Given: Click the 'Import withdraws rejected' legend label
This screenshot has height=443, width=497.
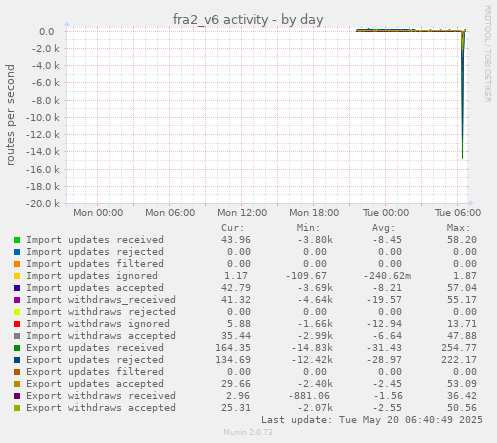Looking at the screenshot, I should click(x=101, y=312).
